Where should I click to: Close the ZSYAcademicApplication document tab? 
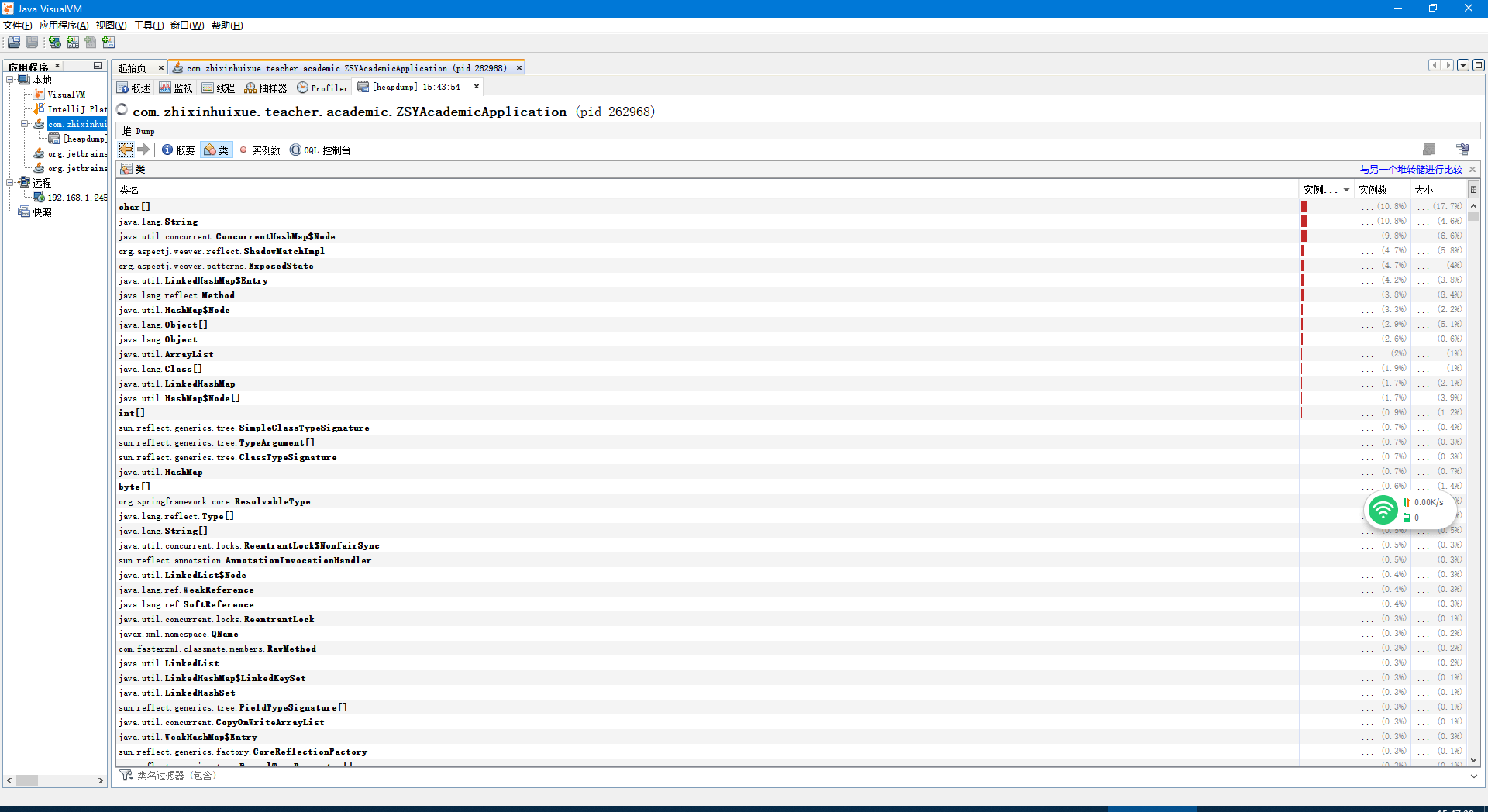[519, 68]
